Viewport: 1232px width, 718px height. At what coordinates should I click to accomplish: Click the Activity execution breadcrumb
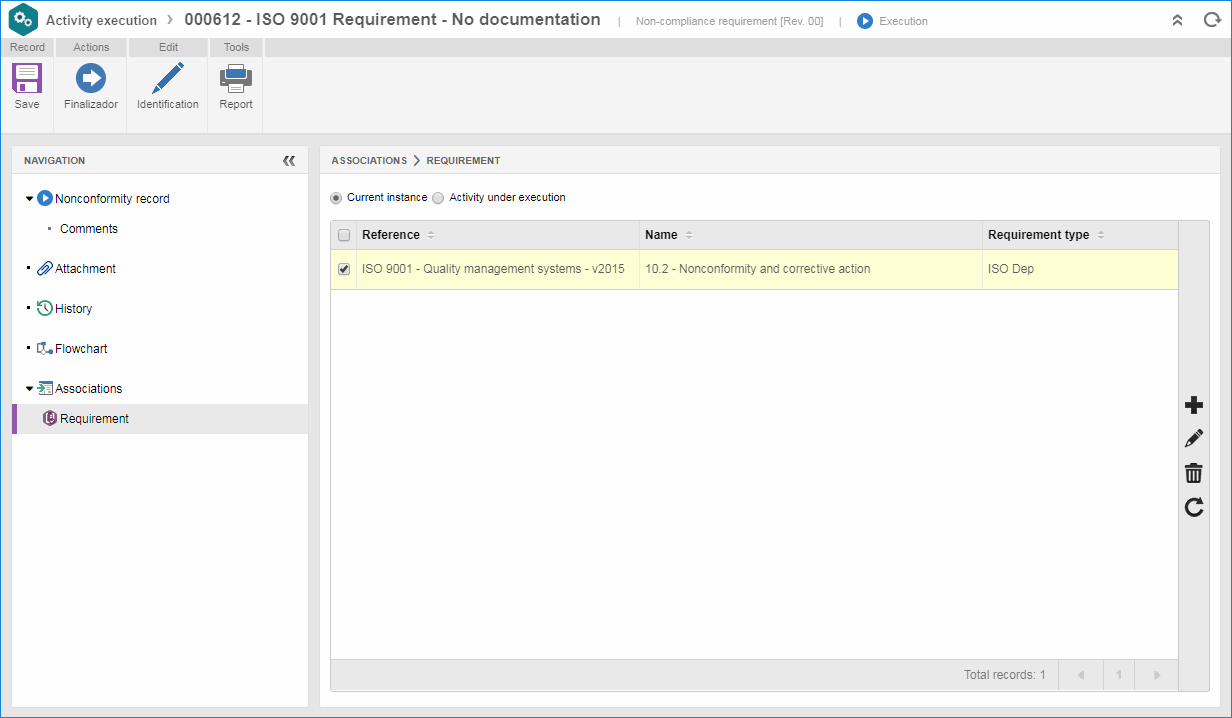coord(101,20)
